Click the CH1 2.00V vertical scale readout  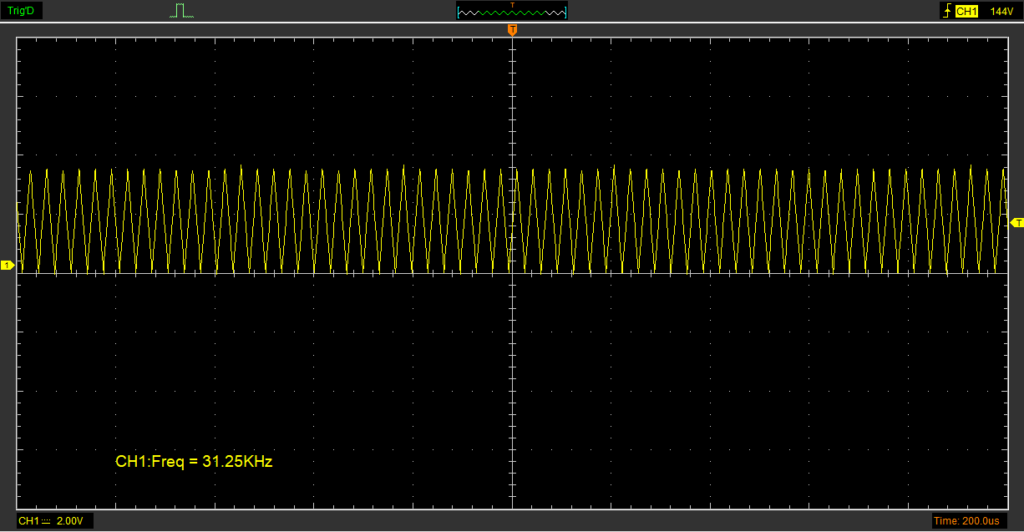56,521
